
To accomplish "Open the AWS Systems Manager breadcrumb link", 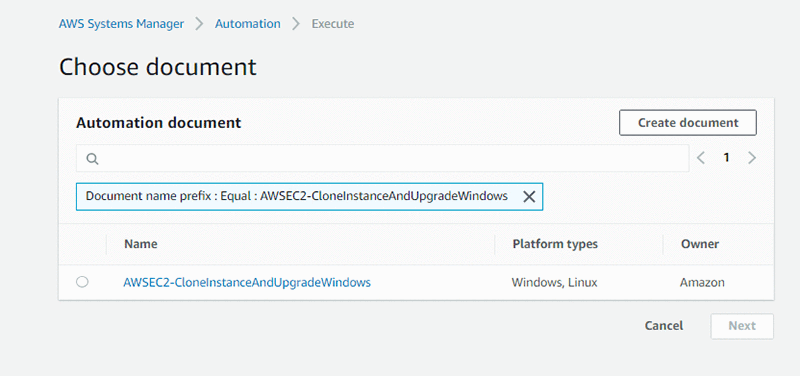I will 121,23.
